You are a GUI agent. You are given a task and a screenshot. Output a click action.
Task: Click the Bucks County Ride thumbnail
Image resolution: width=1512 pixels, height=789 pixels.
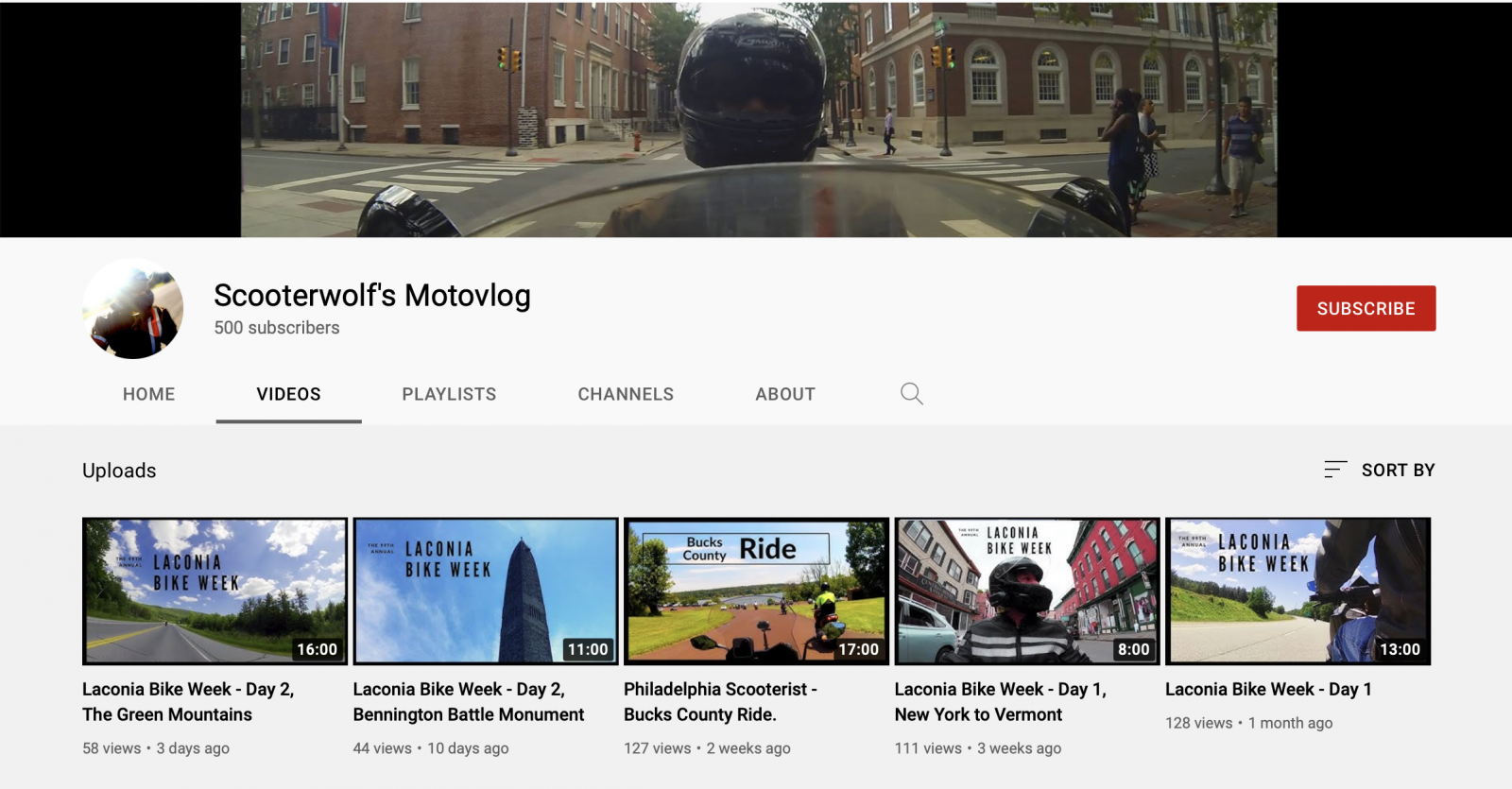[756, 591]
